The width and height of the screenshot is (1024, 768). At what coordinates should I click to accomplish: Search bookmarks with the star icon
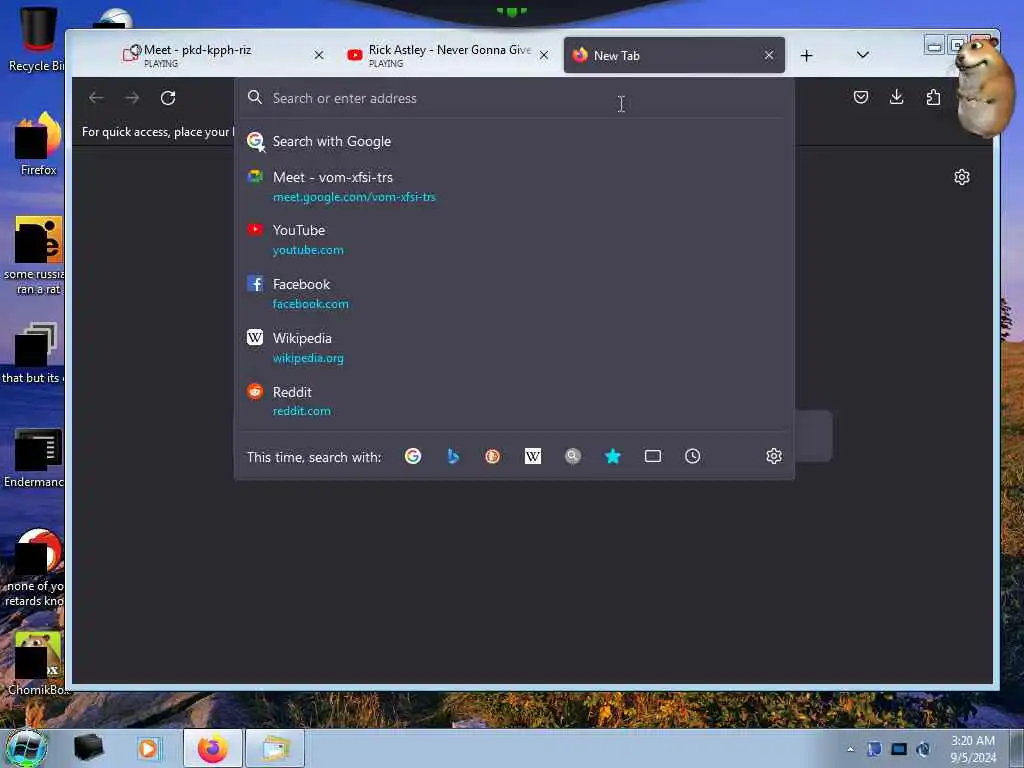pyautogui.click(x=613, y=456)
